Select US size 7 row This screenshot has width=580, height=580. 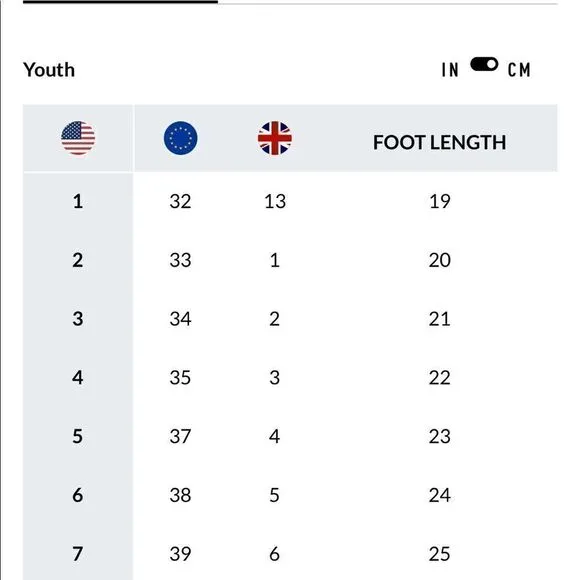(290, 554)
